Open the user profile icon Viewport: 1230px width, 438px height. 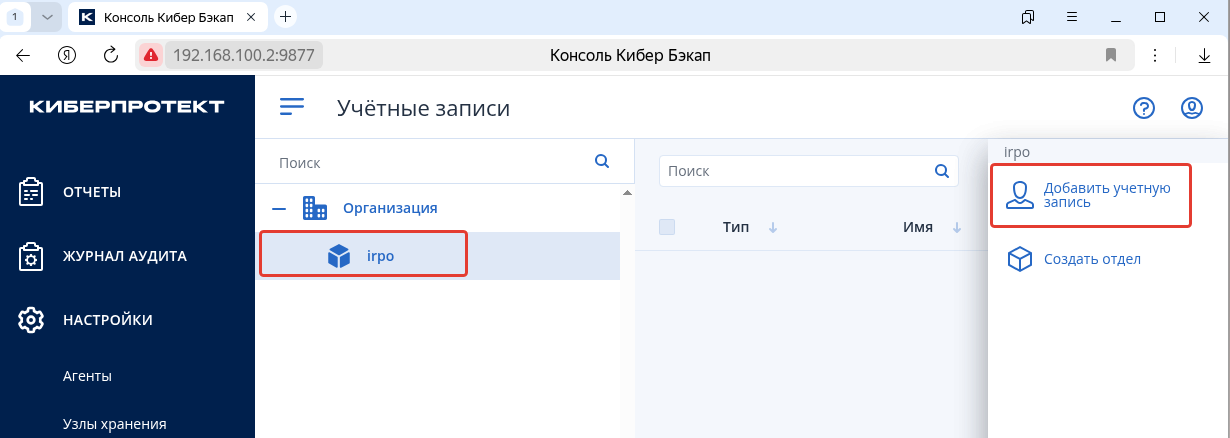point(1191,108)
